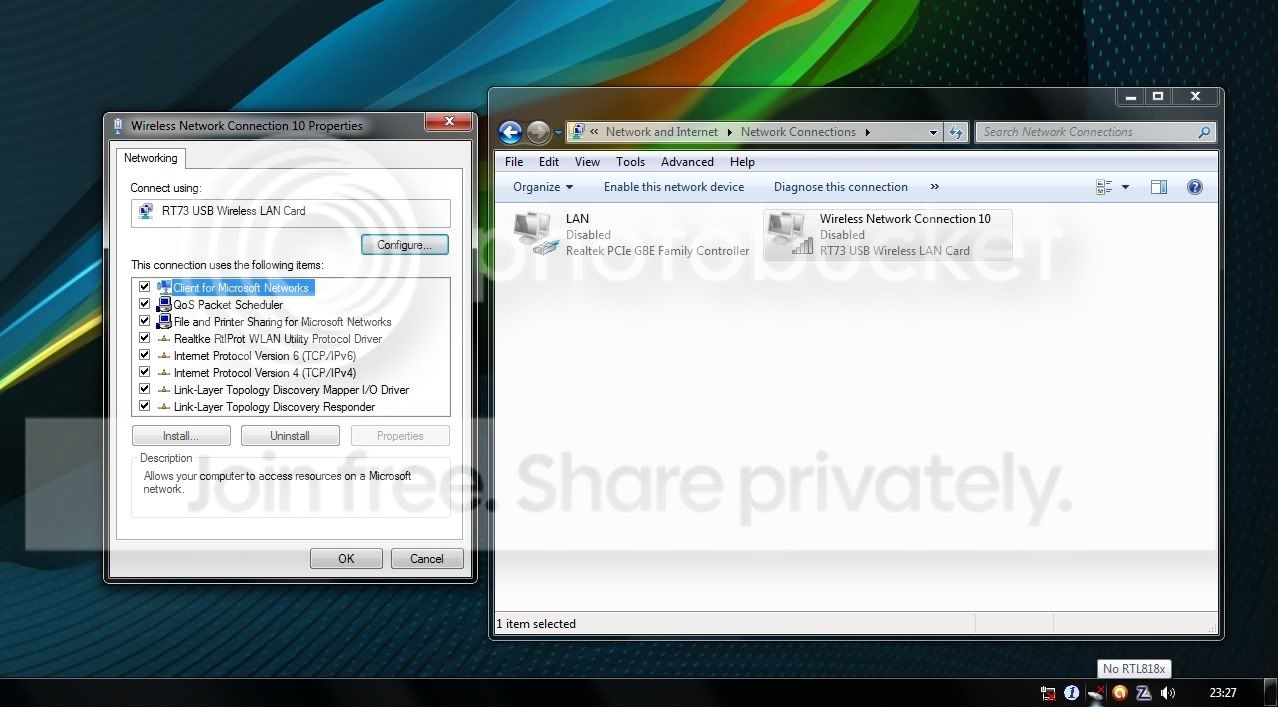Viewport: 1278px width, 720px height.
Task: Uncheck 'Realtke RtlProt WLAN Utility Protocol Driver'
Action: tap(145, 338)
